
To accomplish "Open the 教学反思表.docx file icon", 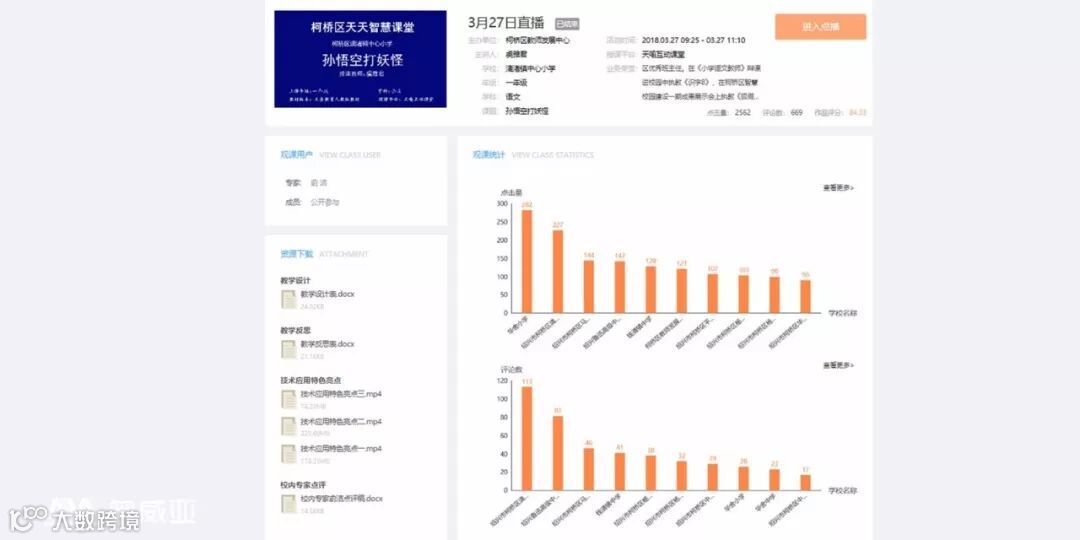I will point(289,349).
